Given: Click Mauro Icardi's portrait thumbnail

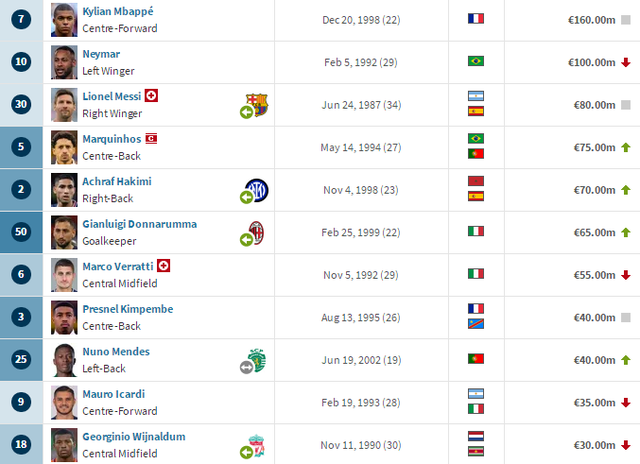Looking at the screenshot, I should (x=64, y=403).
